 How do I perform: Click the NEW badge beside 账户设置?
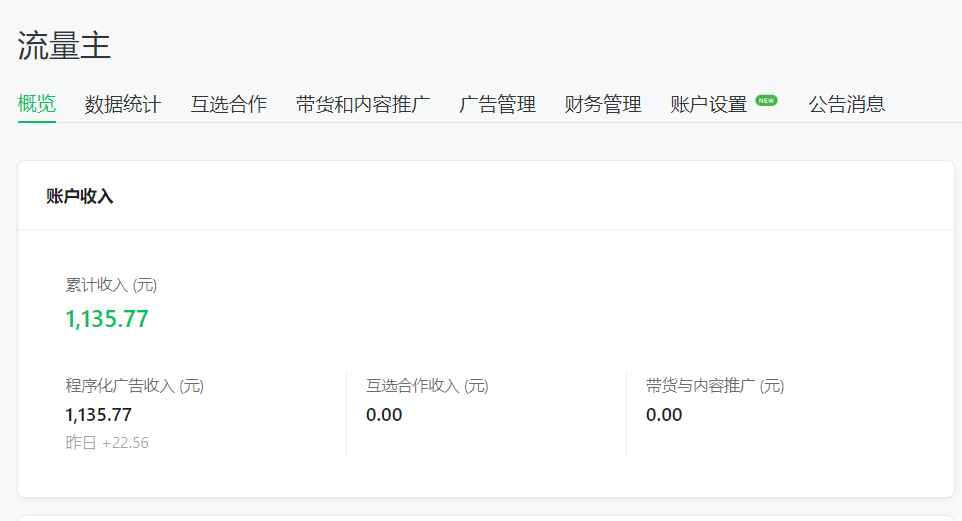click(x=766, y=100)
